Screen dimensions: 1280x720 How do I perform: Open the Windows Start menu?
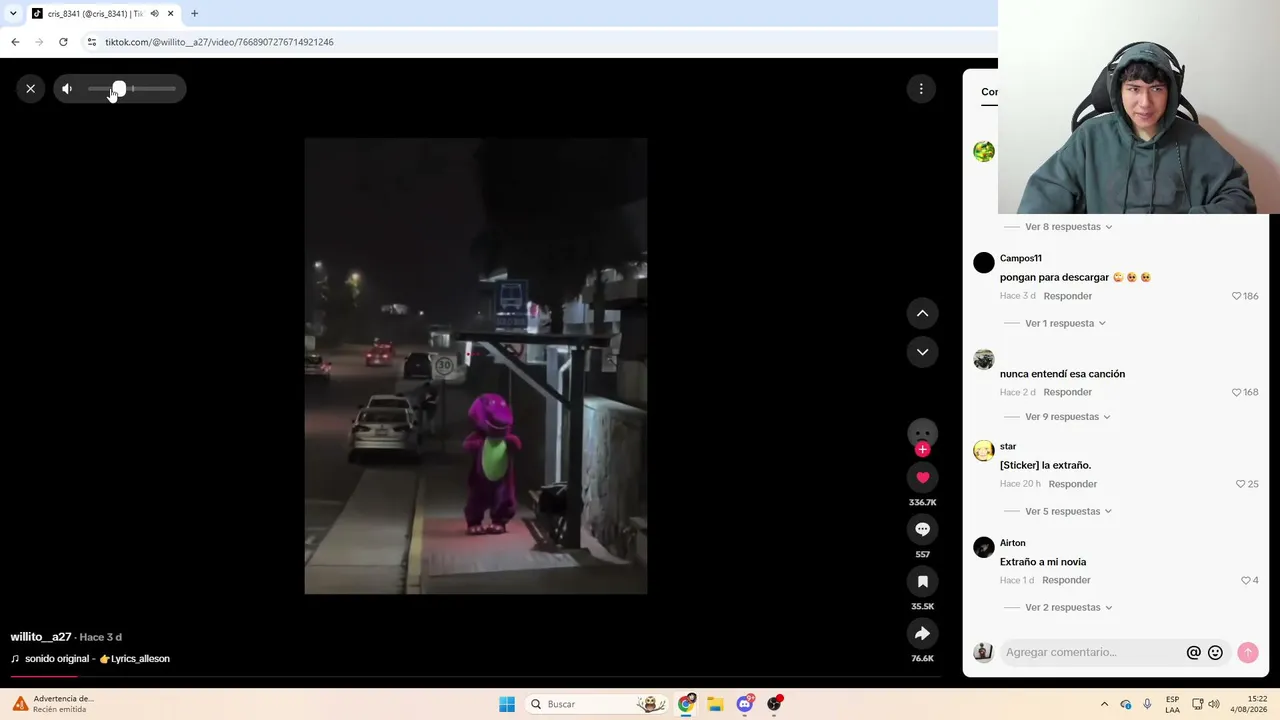point(507,704)
